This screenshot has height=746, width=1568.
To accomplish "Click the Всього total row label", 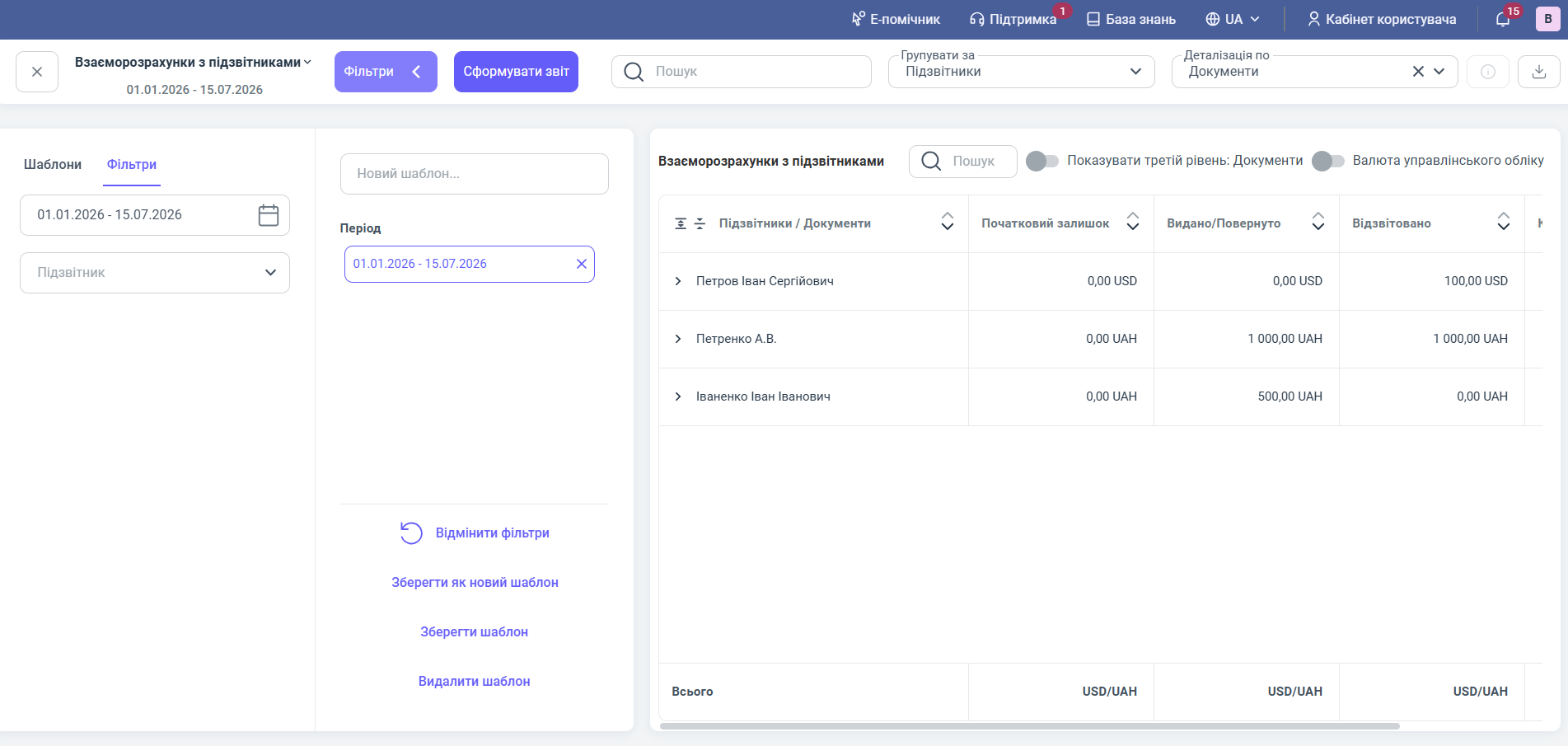I will click(692, 692).
